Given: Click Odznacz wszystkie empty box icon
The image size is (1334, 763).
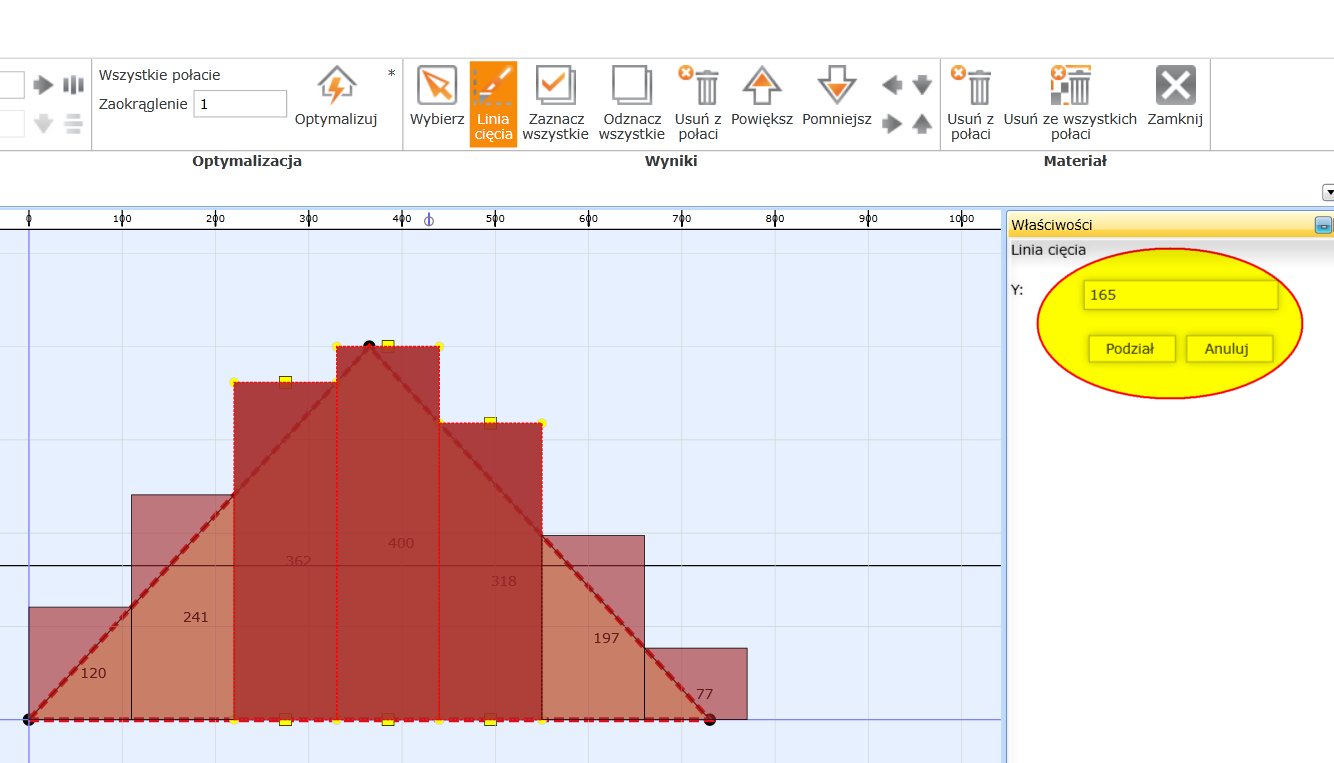Looking at the screenshot, I should point(632,87).
